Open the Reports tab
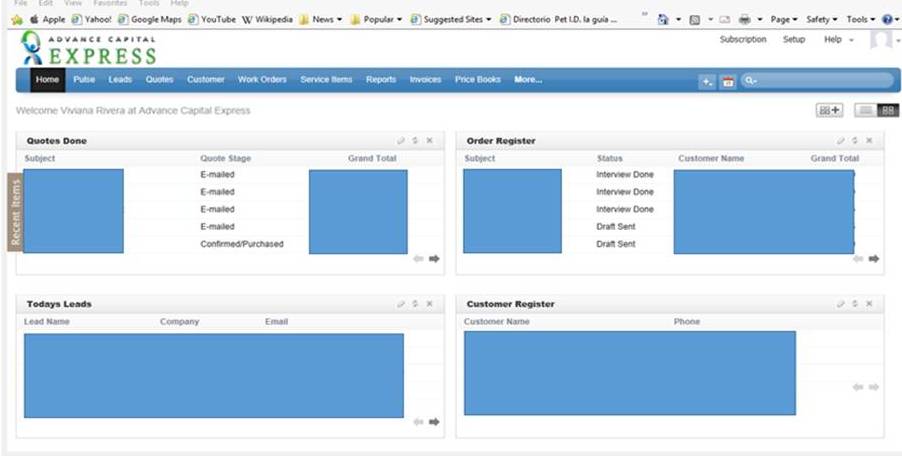This screenshot has height=456, width=902. (381, 80)
